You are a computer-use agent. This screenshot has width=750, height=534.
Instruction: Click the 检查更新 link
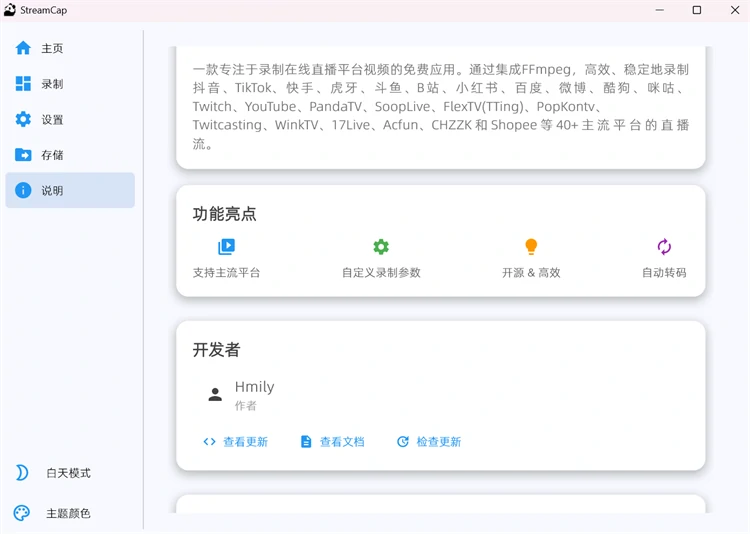tap(439, 442)
